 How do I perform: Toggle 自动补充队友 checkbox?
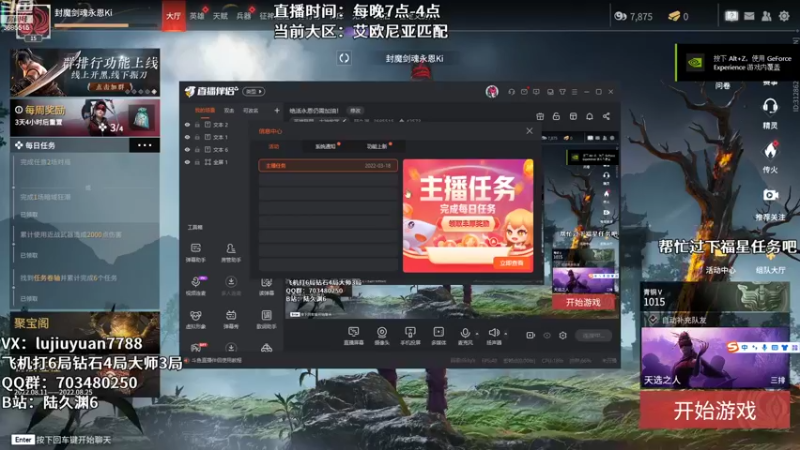[x=653, y=320]
